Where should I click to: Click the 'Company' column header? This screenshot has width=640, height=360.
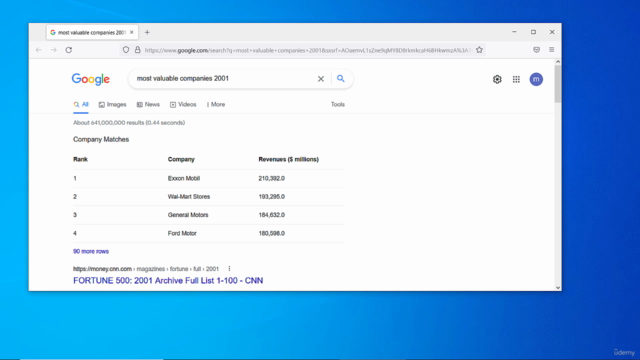(x=181, y=159)
